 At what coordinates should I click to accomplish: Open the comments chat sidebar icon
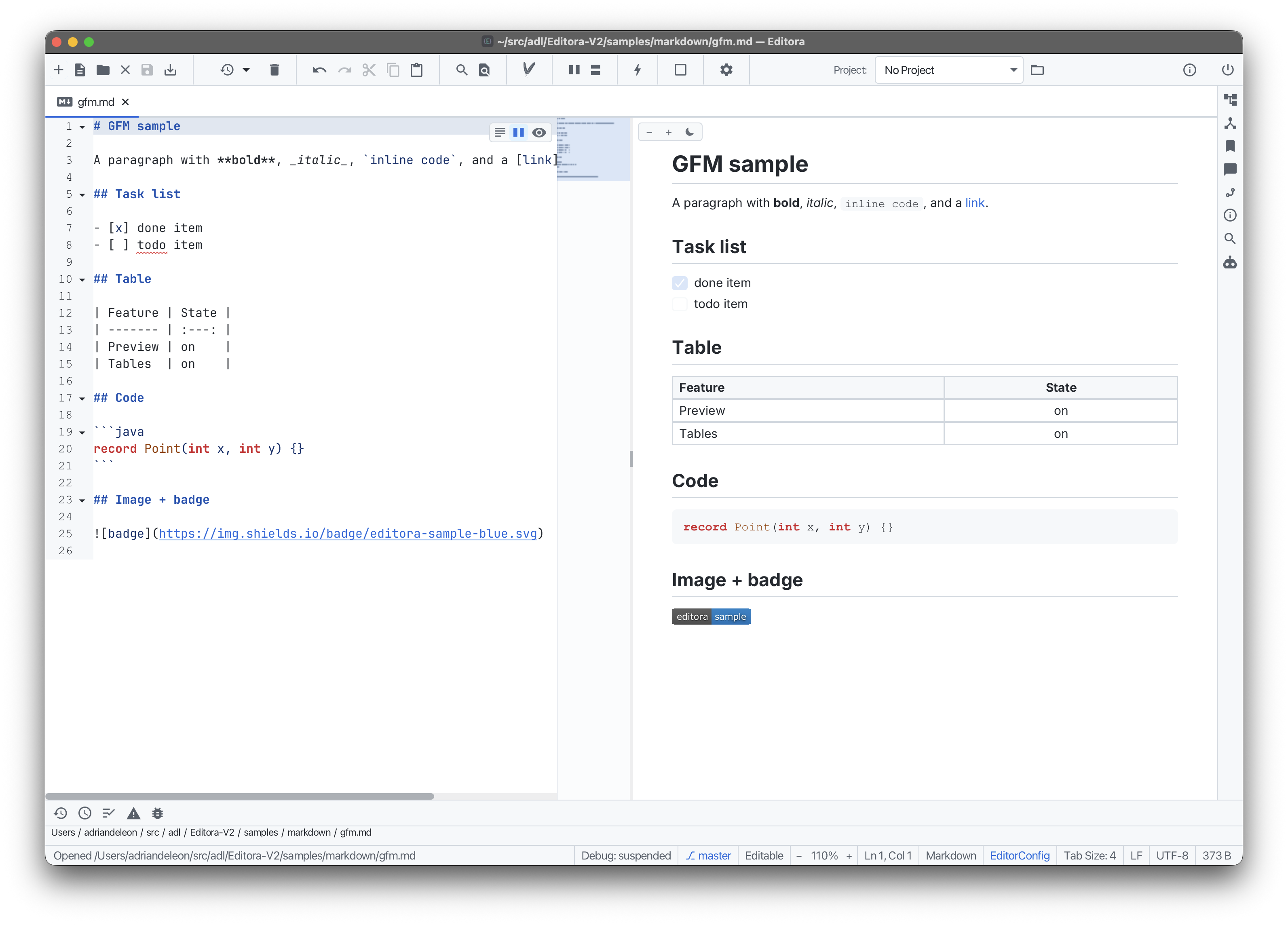(x=1230, y=169)
